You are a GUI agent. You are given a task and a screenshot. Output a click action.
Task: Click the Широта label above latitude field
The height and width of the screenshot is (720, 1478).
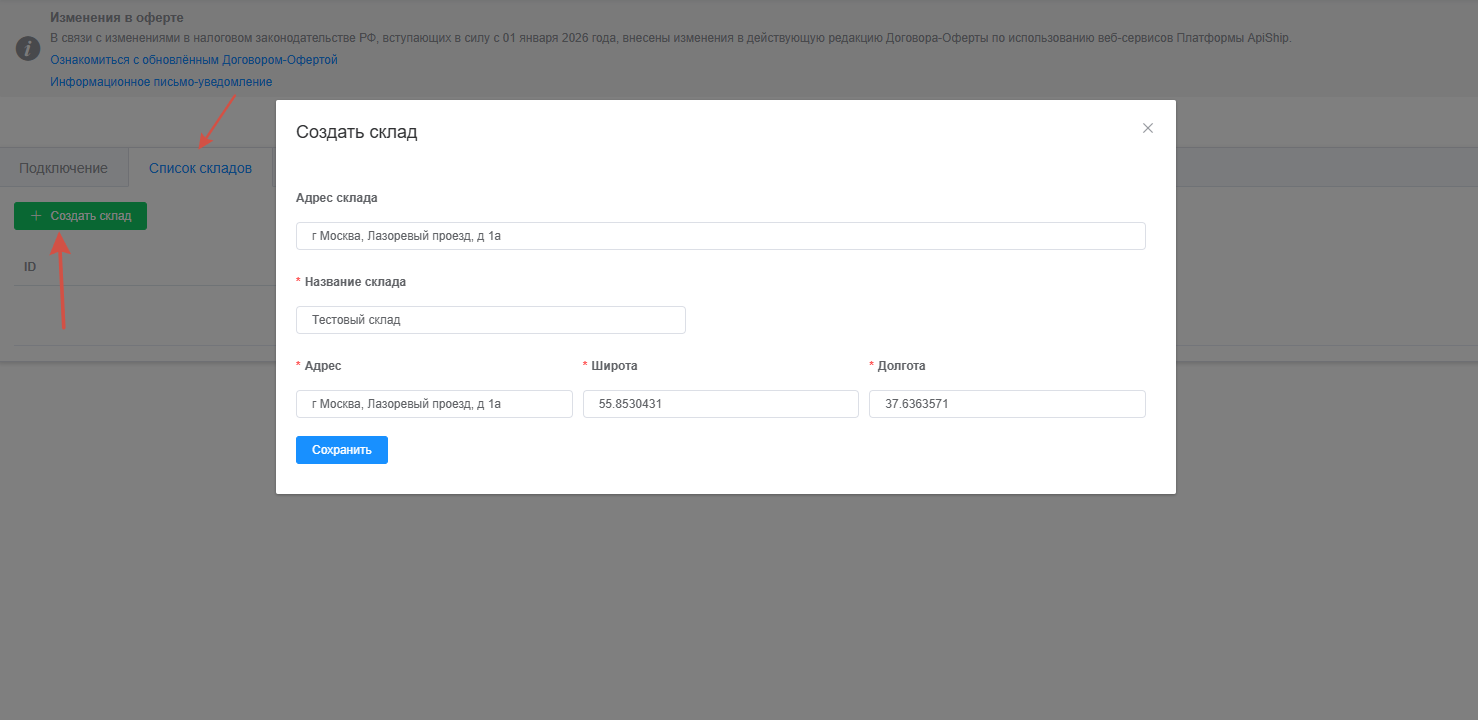pos(614,366)
